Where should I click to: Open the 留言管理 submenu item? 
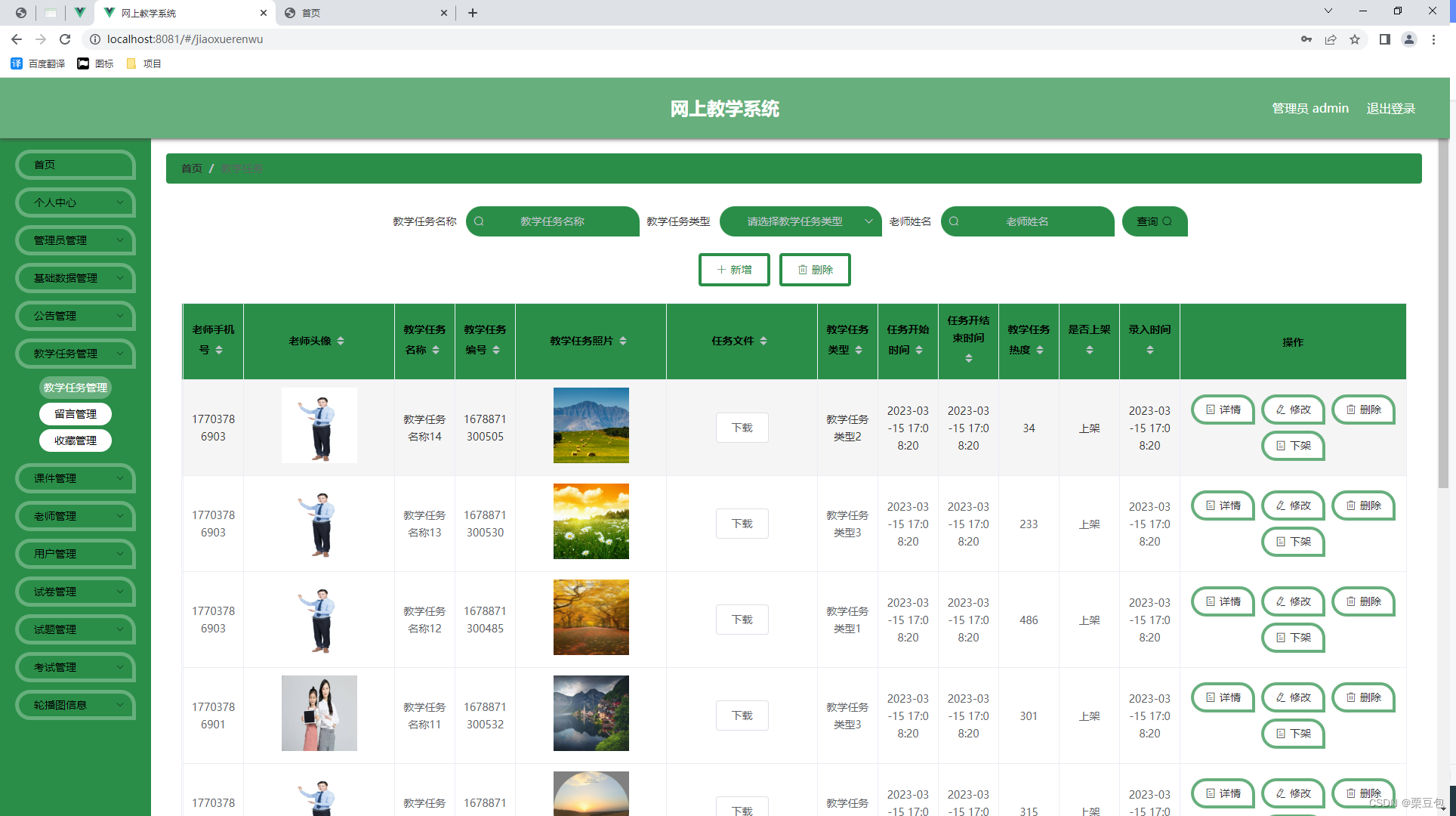76,414
